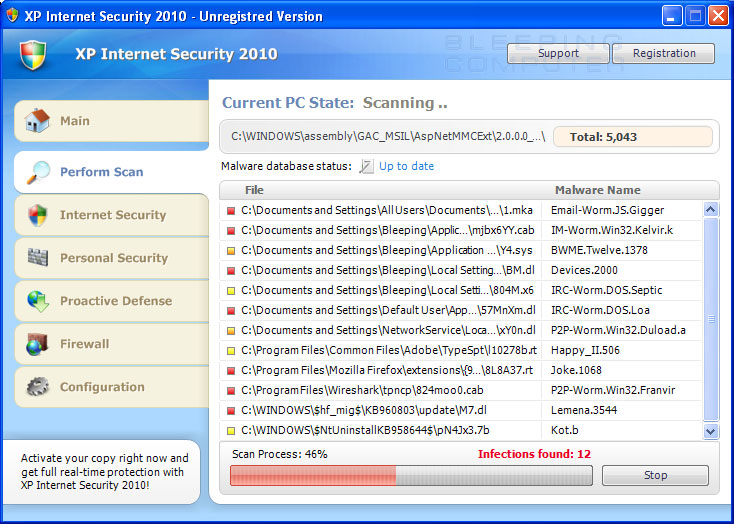
Task: Click the Activate your copy message
Action: (104, 472)
